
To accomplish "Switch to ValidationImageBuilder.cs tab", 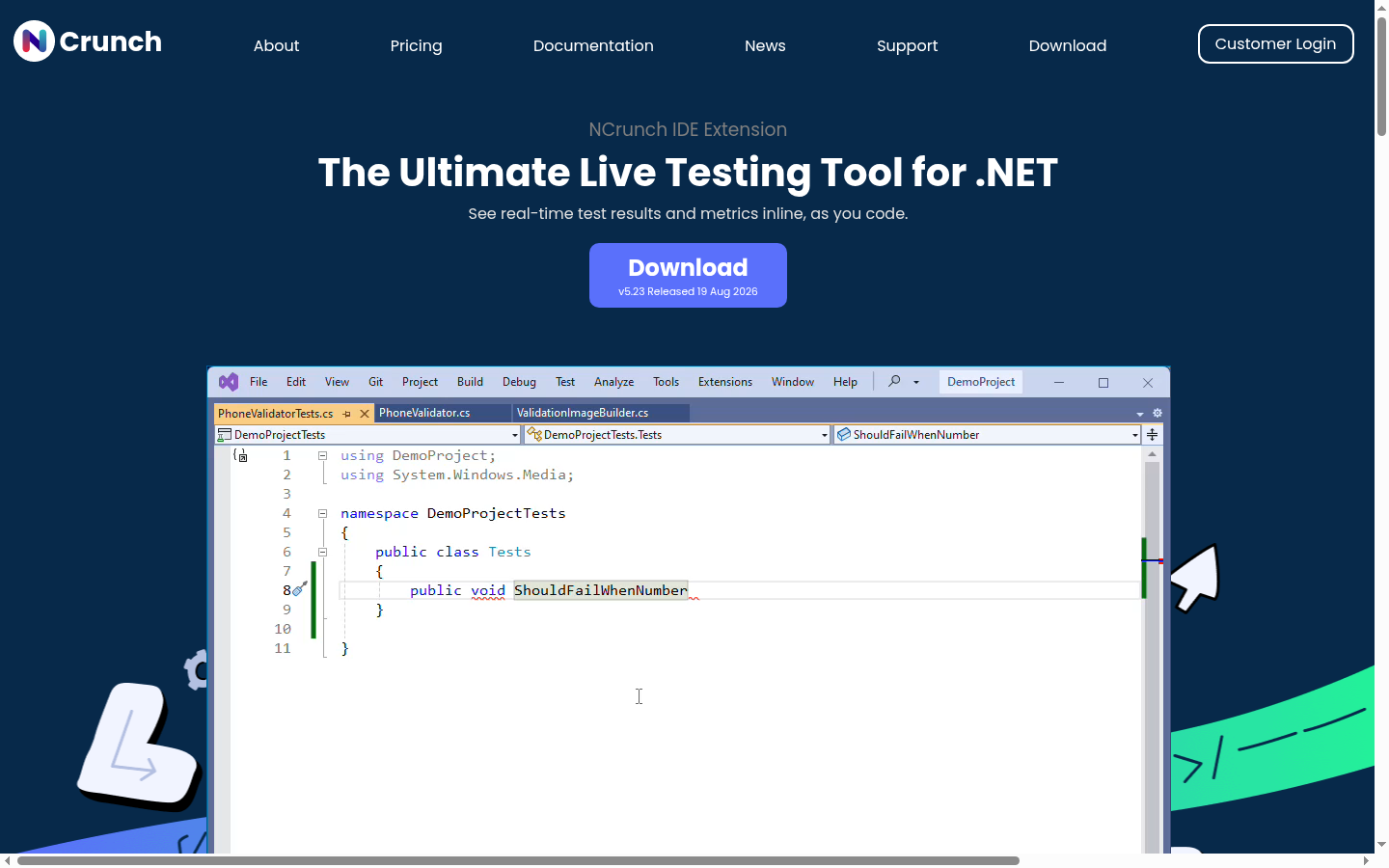I will point(601,413).
